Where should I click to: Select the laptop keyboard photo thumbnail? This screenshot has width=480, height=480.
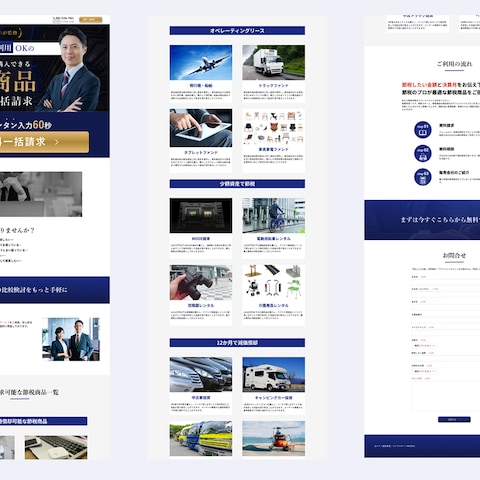click(56, 447)
